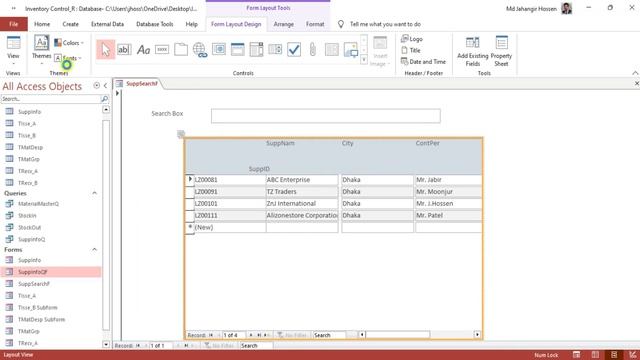Pick the Button control
The image size is (640, 360).
(162, 50)
